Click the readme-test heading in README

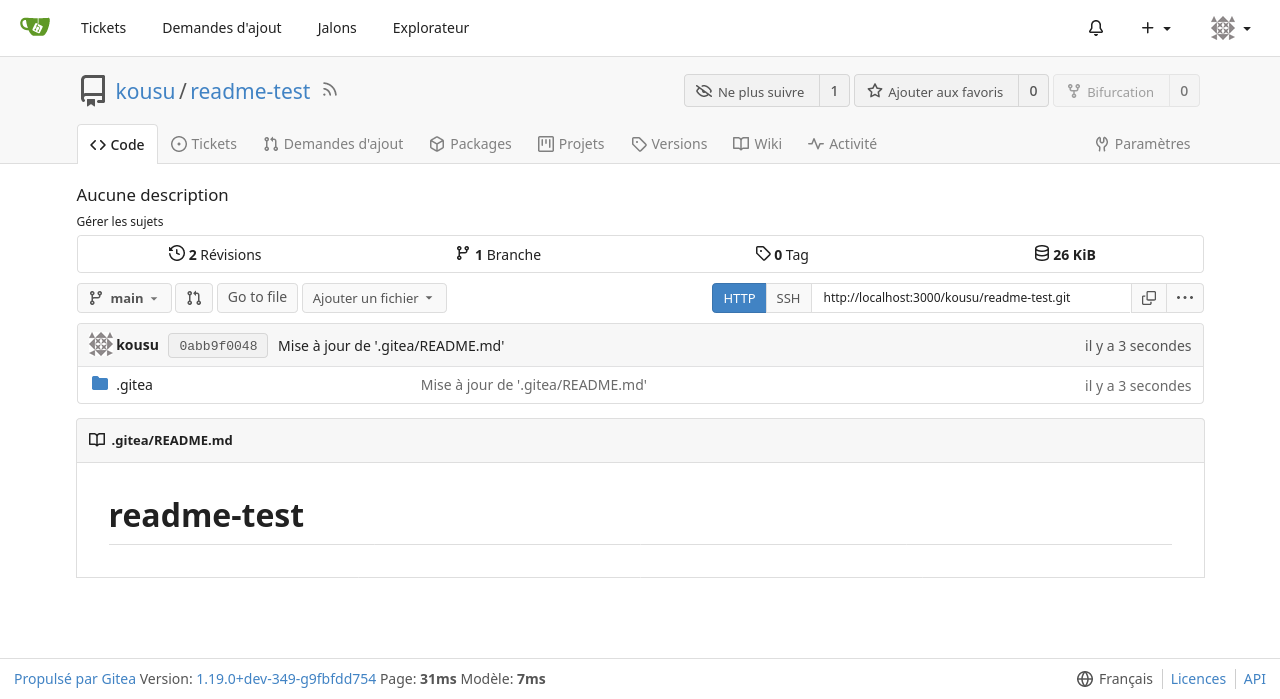pyautogui.click(x=206, y=515)
